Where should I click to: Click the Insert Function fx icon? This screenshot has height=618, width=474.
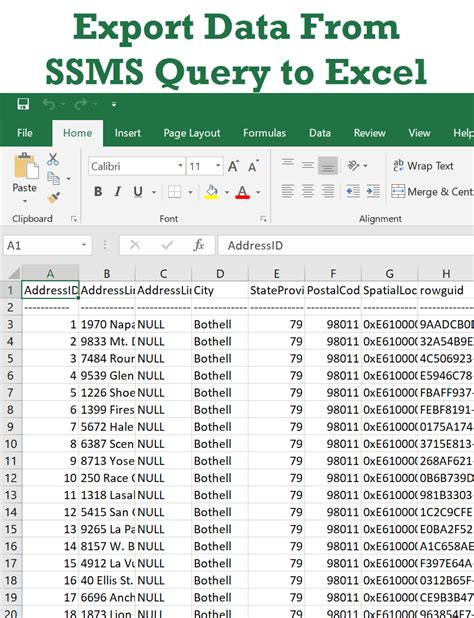[199, 245]
